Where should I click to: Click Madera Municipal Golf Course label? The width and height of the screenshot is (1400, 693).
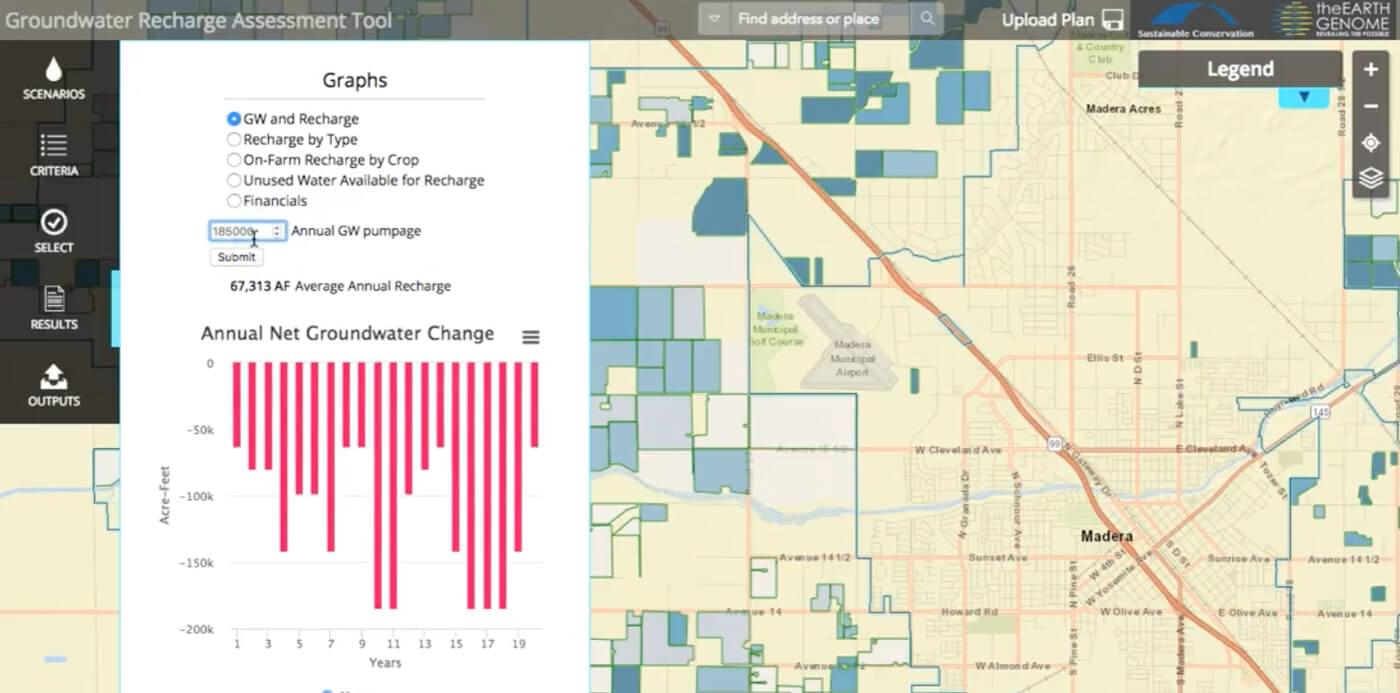pyautogui.click(x=776, y=327)
